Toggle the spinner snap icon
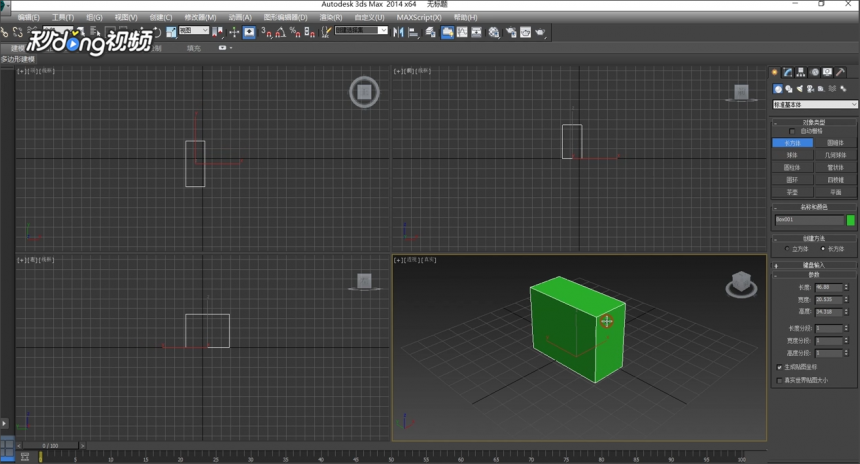Viewport: 860px width, 464px height. pos(309,32)
